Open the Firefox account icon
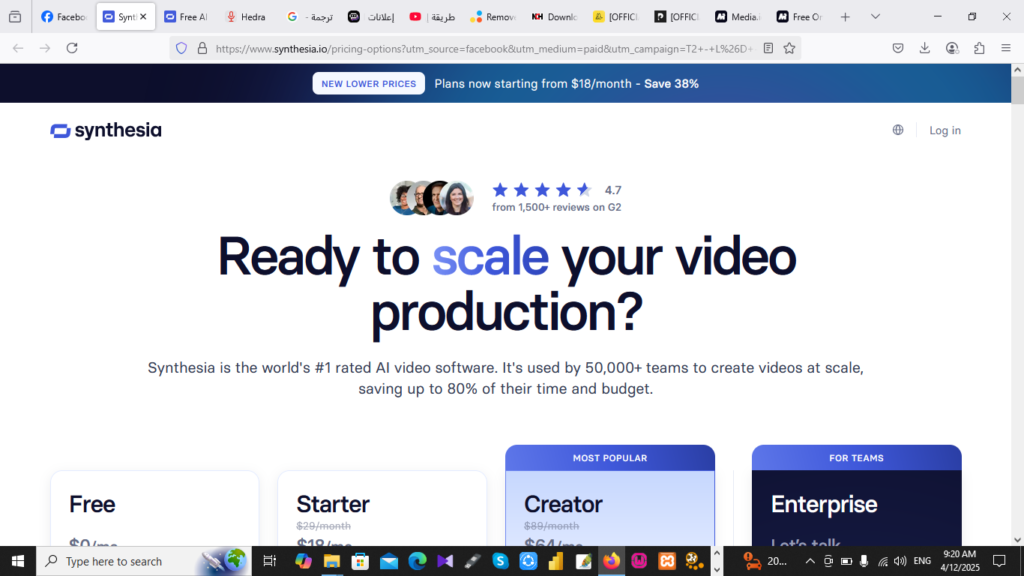Image resolution: width=1024 pixels, height=576 pixels. [x=952, y=48]
